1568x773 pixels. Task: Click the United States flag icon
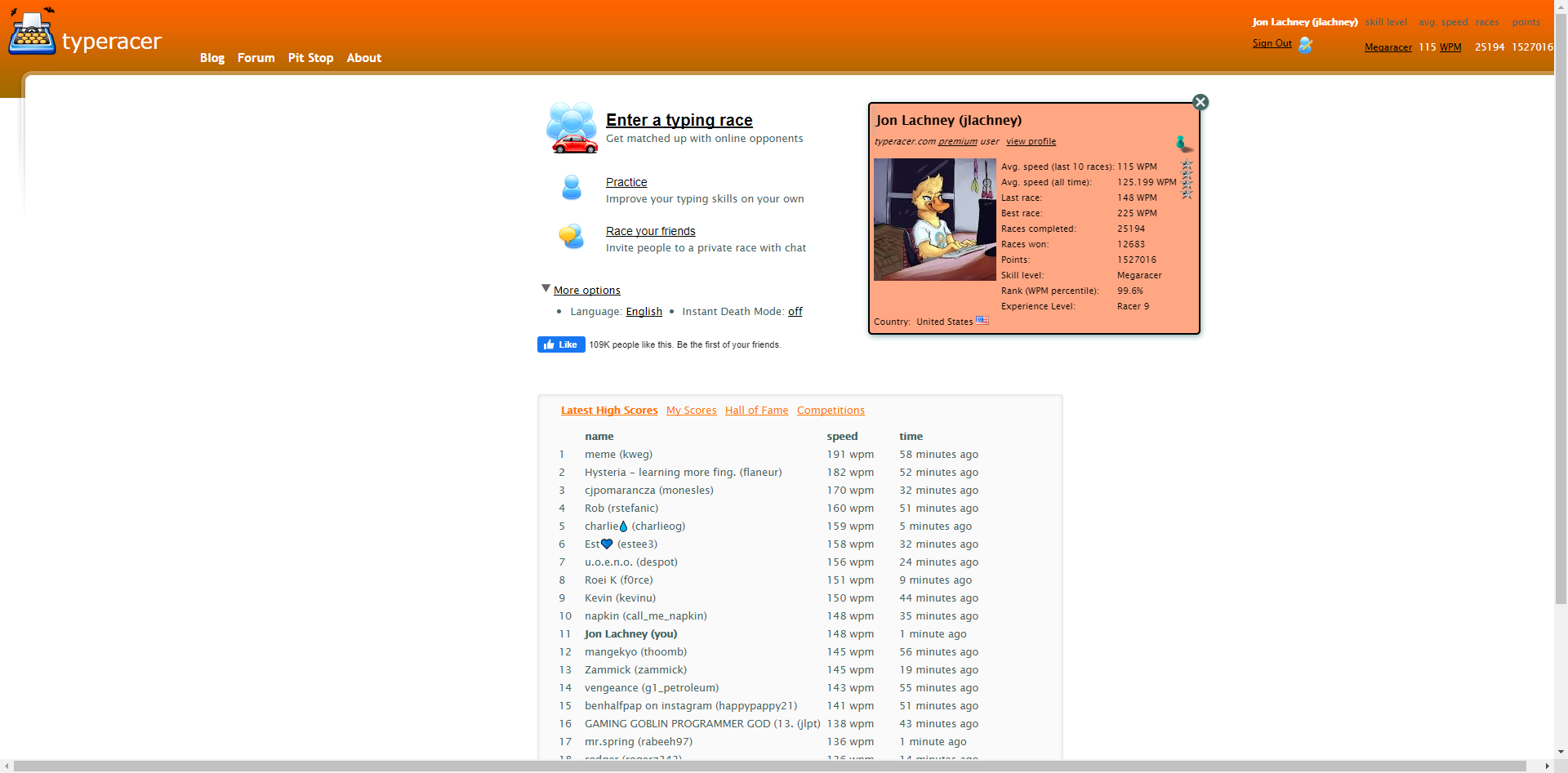click(982, 321)
